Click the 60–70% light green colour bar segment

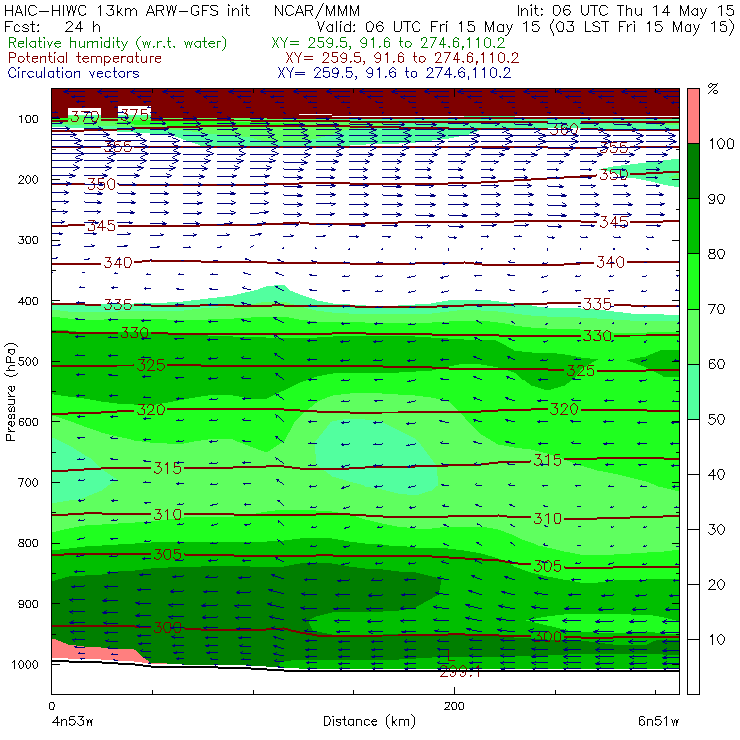tap(693, 336)
